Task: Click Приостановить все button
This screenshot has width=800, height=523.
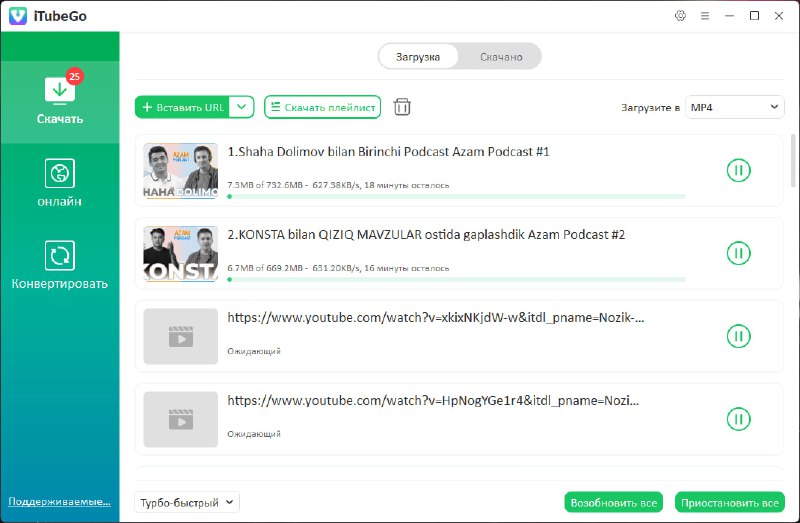Action: (x=730, y=503)
